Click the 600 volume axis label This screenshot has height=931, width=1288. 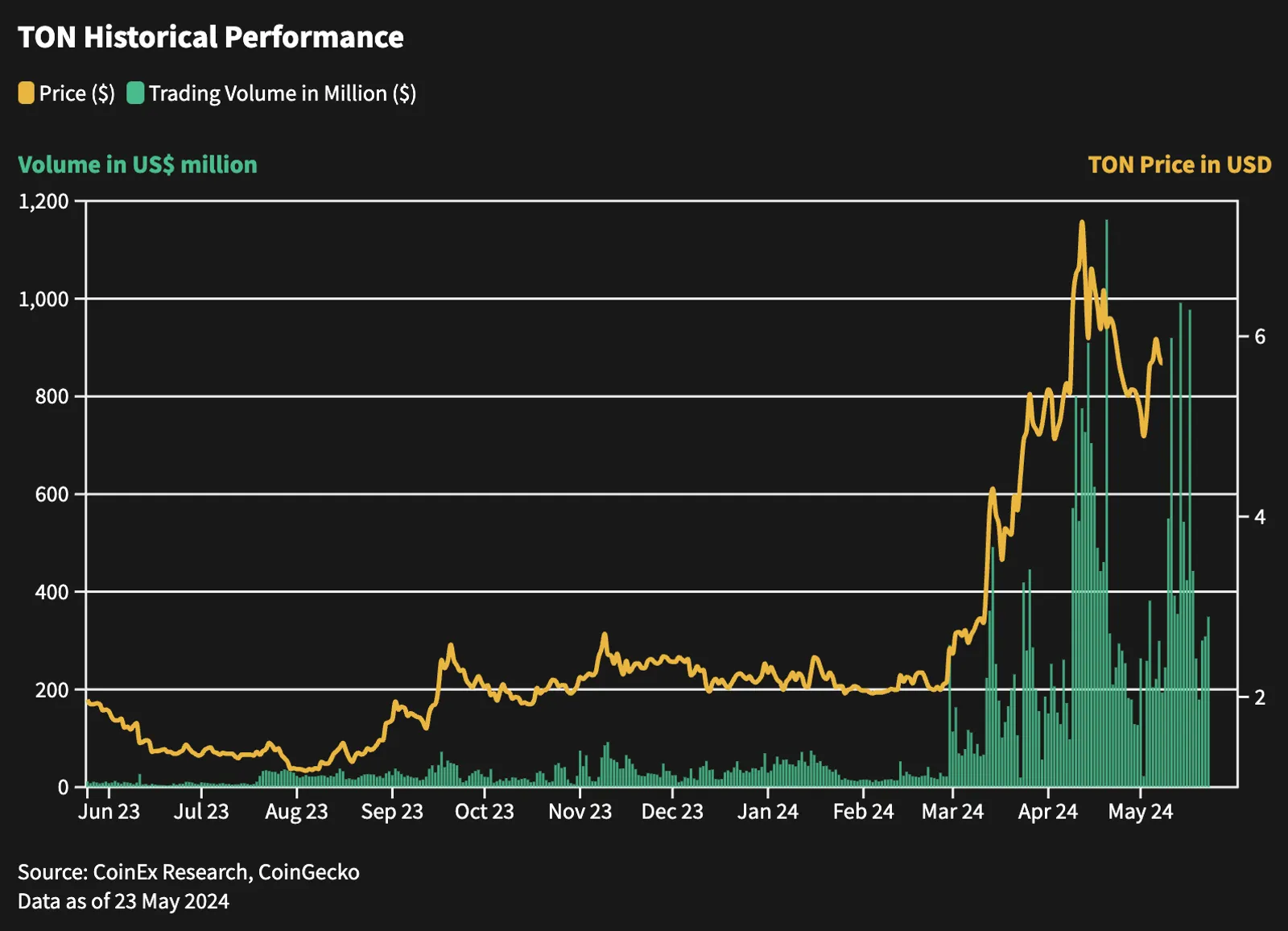pyautogui.click(x=52, y=494)
